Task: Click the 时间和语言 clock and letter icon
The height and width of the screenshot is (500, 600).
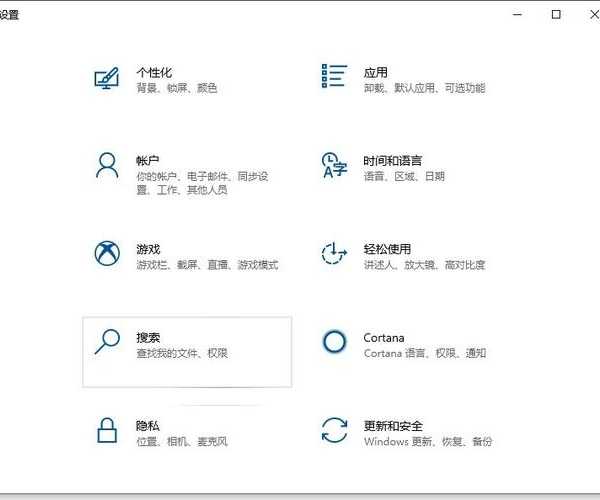Action: click(334, 166)
